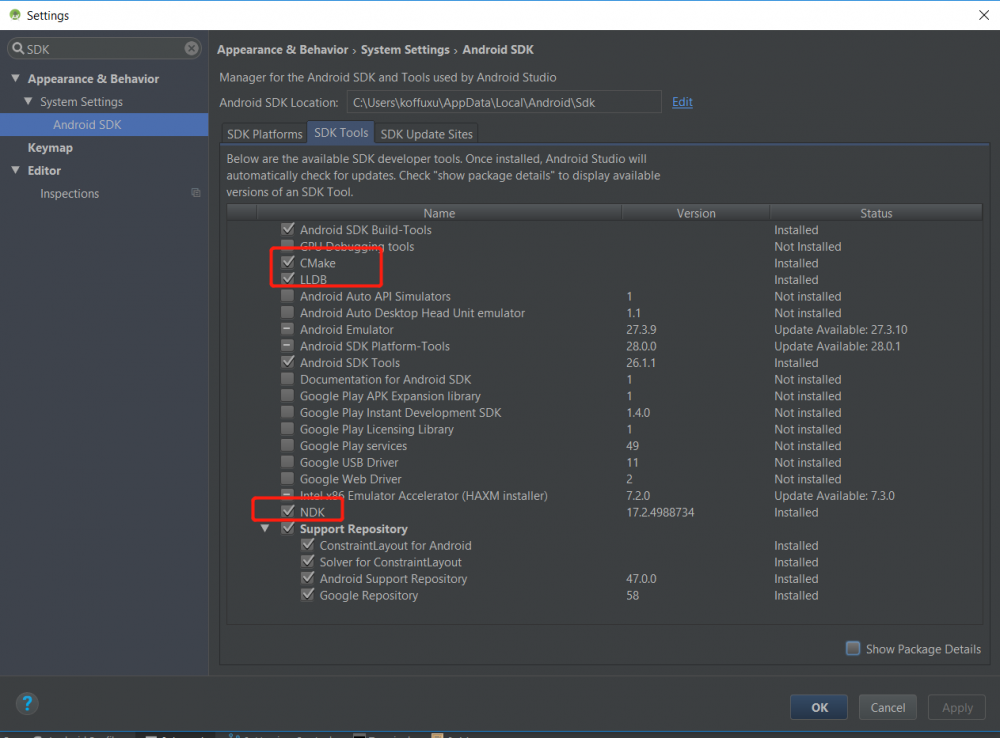The height and width of the screenshot is (738, 1000).
Task: Check Android Auto Desktop Head Unit emulator
Action: (x=288, y=312)
